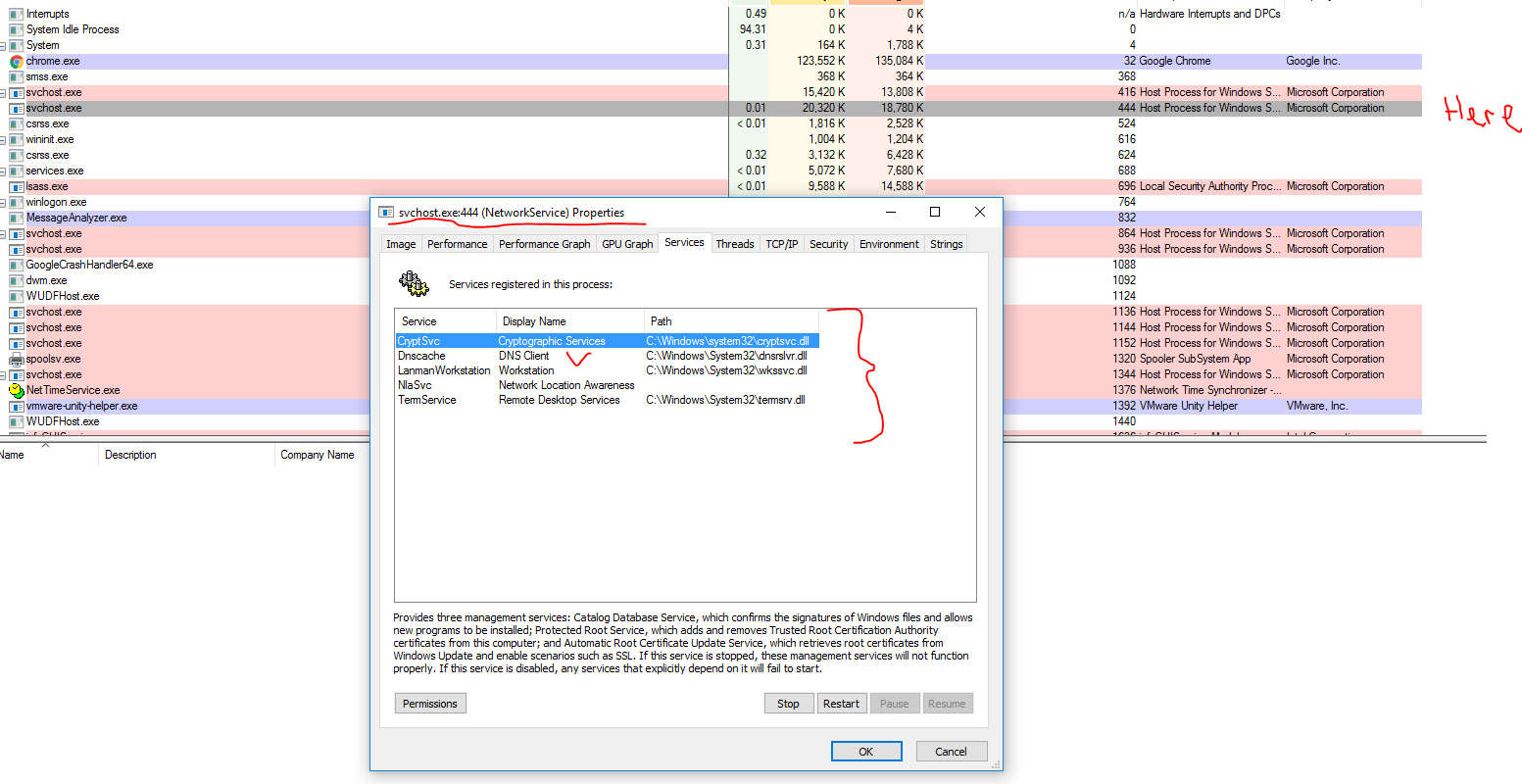Click the MessageAnalyzer.exe process icon

click(x=17, y=218)
